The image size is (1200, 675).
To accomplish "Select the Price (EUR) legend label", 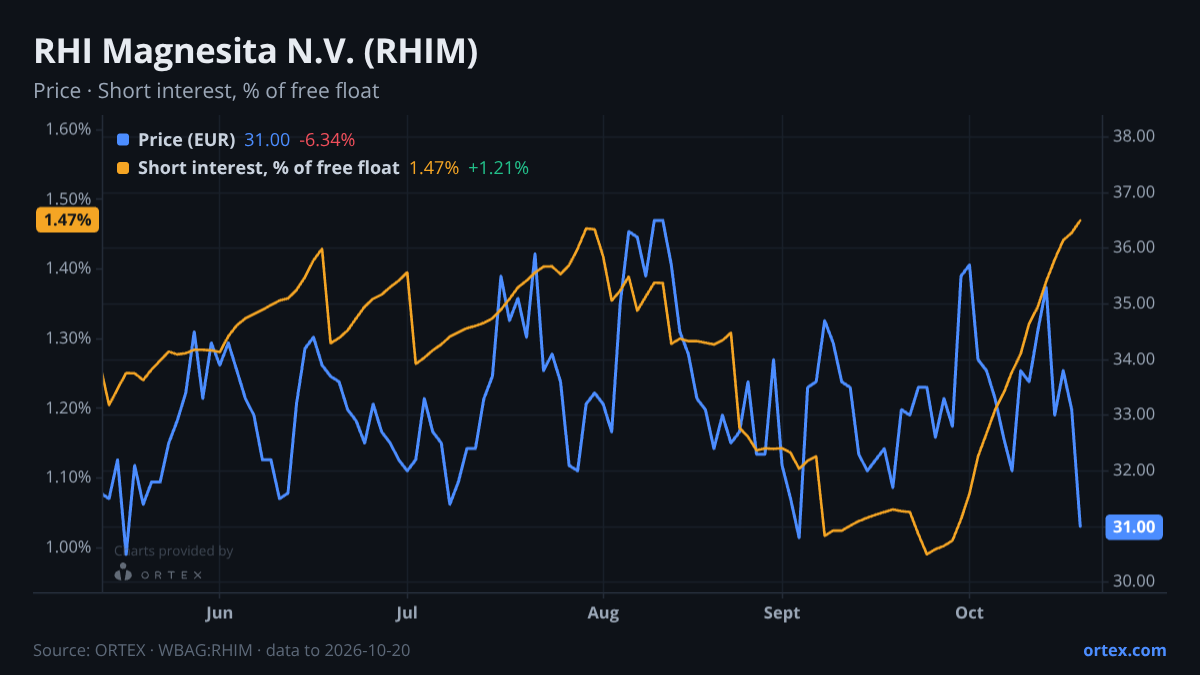I will [187, 140].
